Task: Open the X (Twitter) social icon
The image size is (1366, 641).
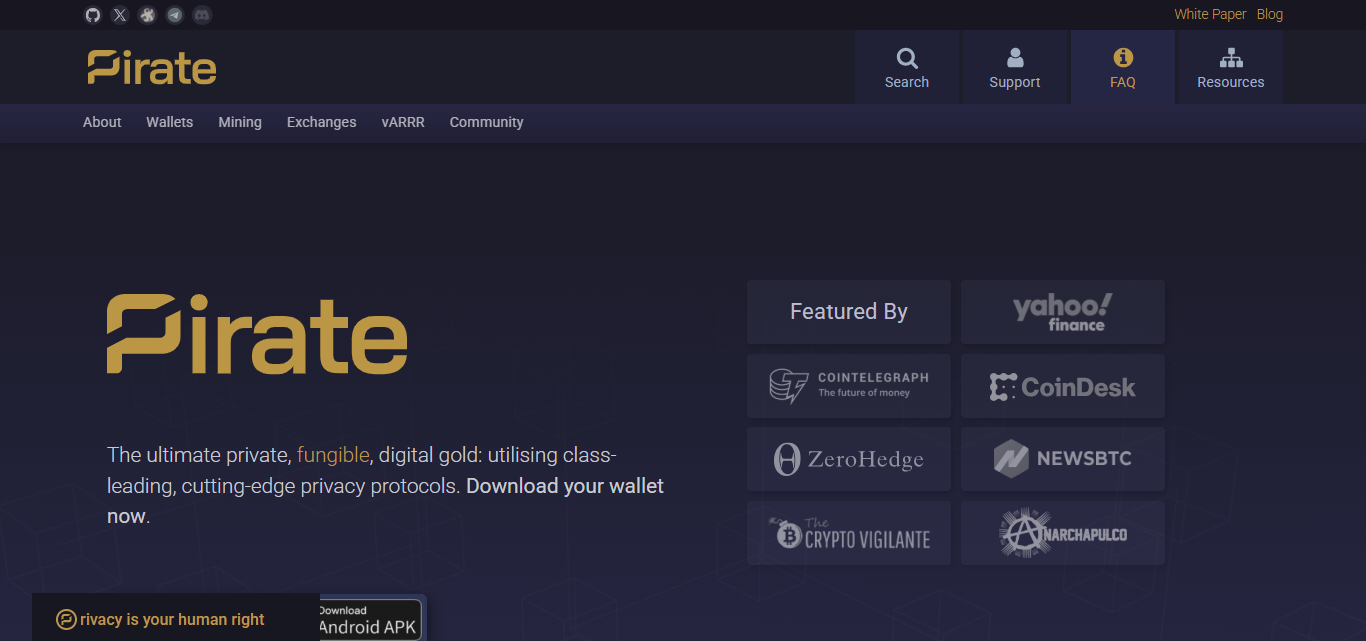Action: (120, 15)
